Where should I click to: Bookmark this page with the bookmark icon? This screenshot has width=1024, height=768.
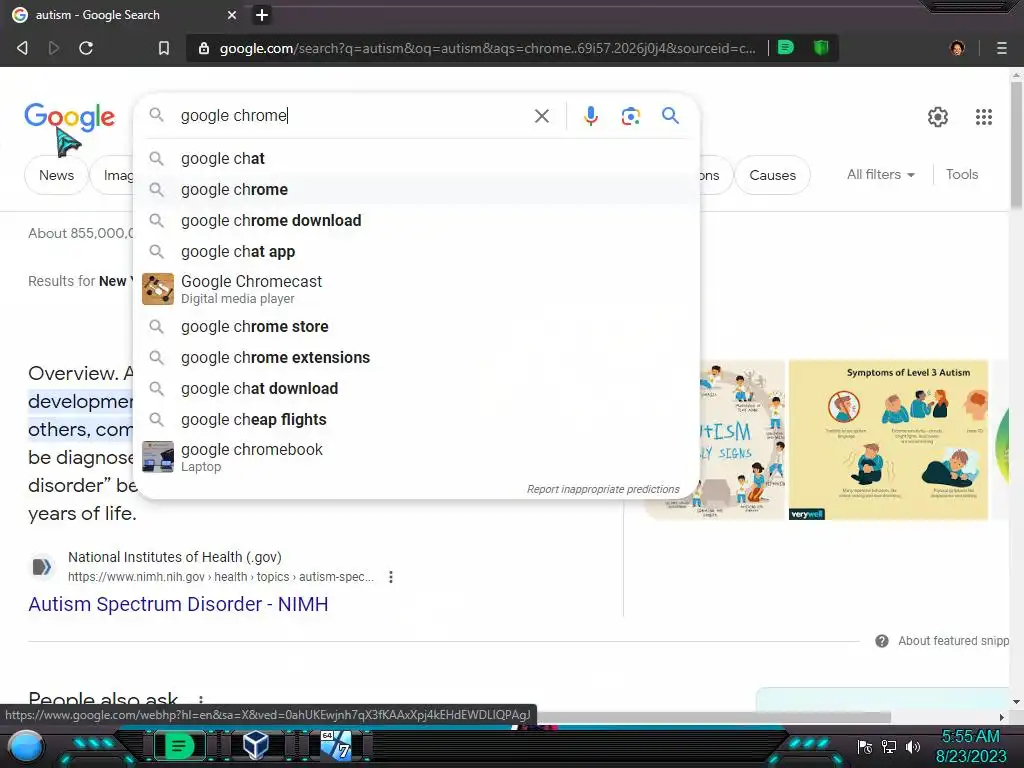pos(163,48)
